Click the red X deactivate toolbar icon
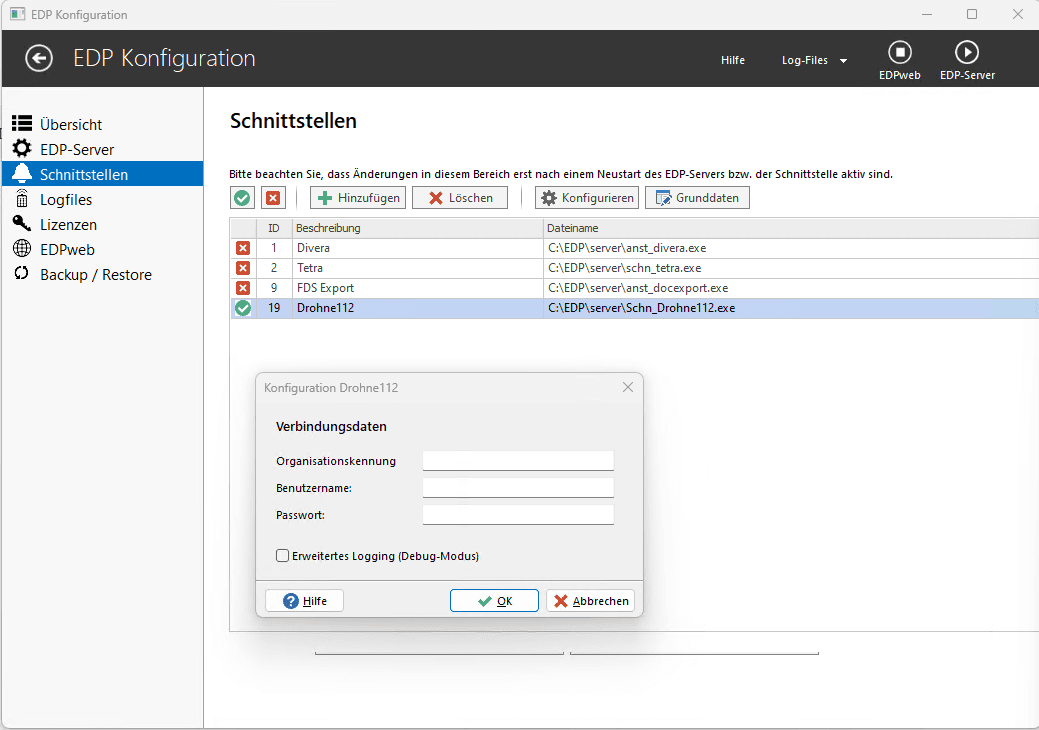 273,198
